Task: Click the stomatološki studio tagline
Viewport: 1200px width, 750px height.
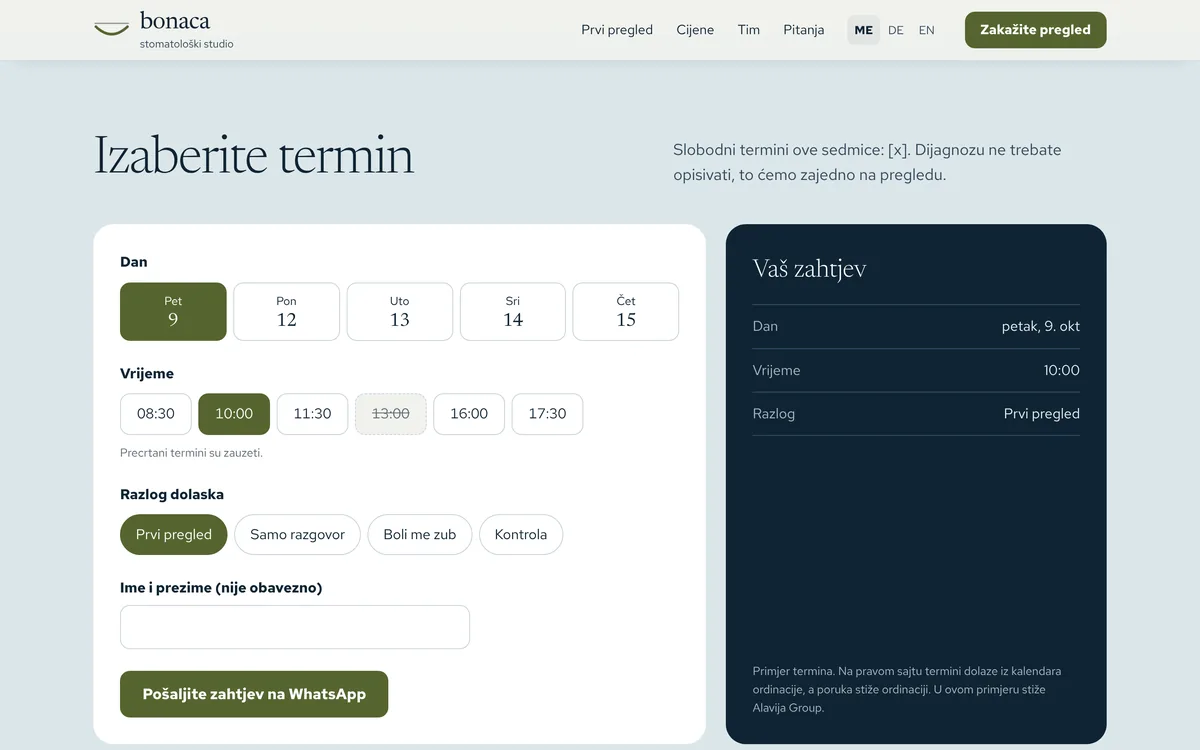Action: coord(187,44)
